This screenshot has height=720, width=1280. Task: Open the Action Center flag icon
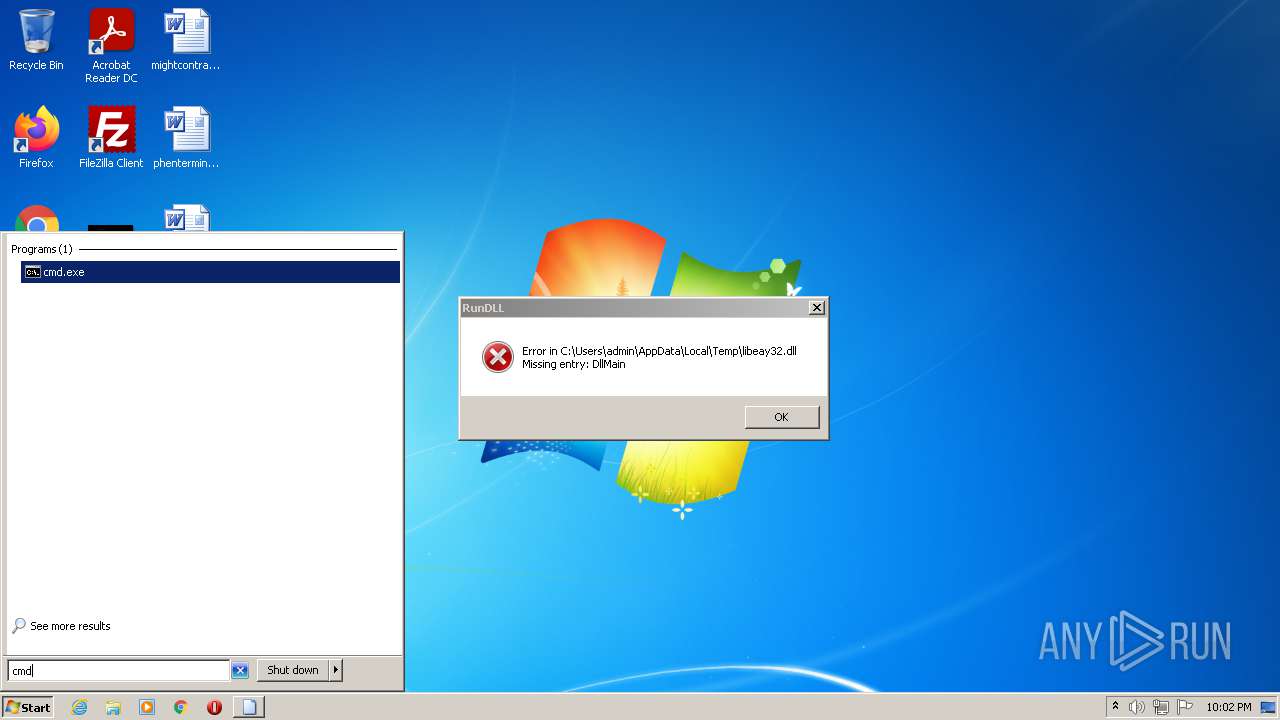(1185, 707)
